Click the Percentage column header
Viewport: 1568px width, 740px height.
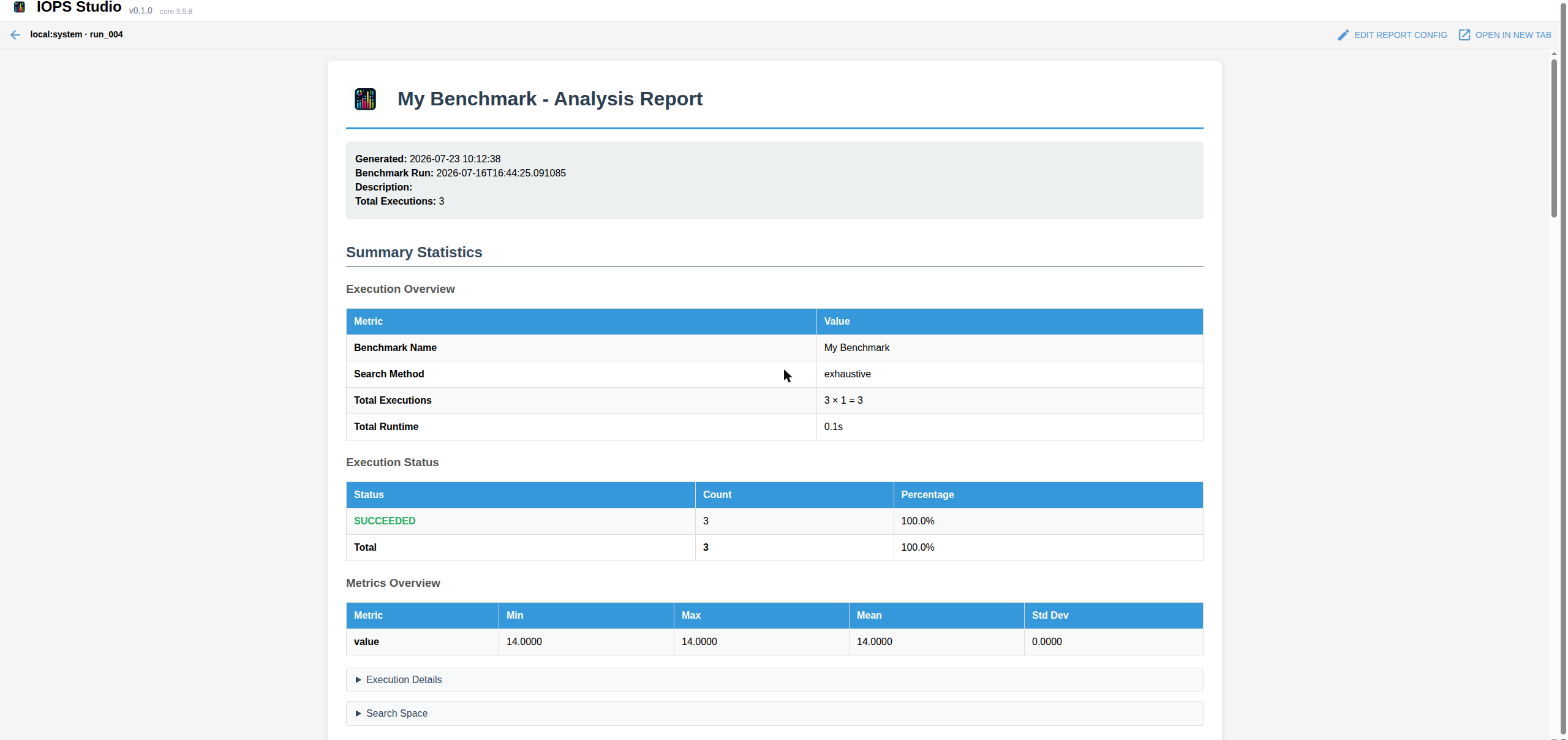pos(1048,495)
